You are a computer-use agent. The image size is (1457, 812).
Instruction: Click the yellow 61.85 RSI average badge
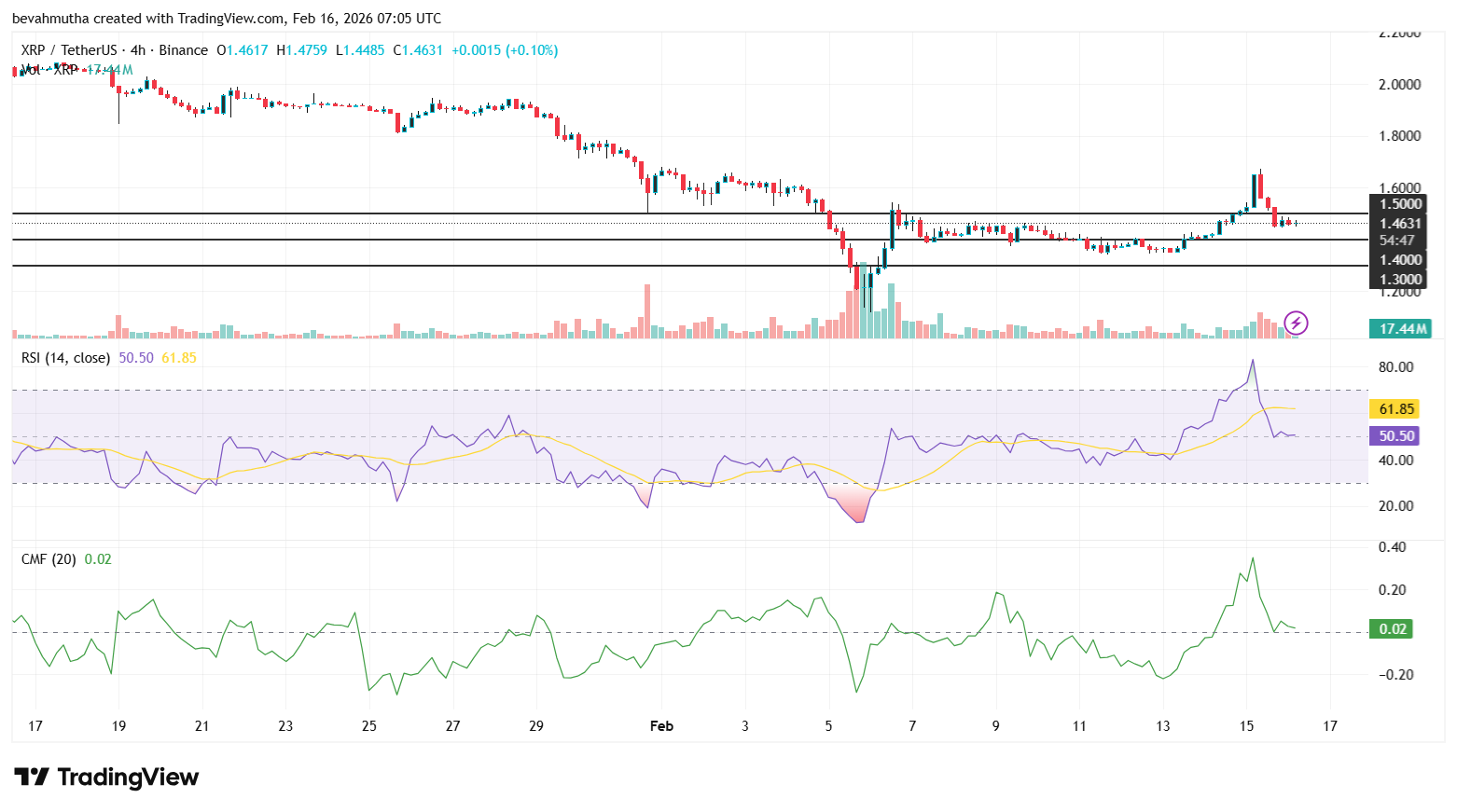coord(1395,408)
